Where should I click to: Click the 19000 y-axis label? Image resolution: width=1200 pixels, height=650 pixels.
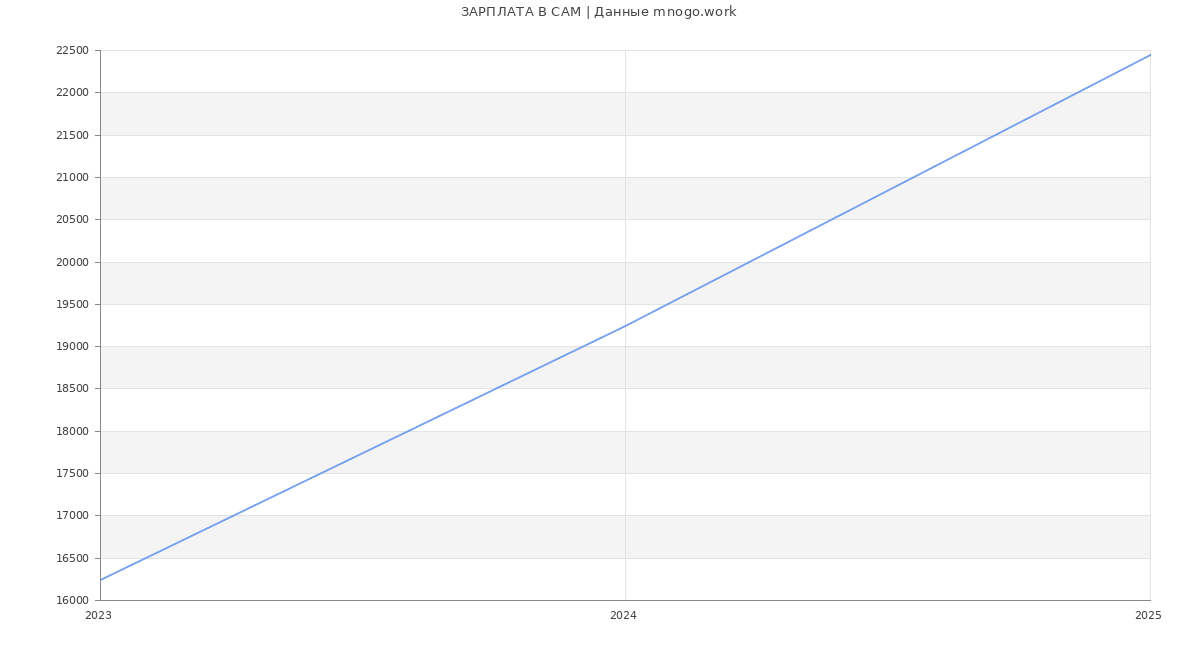tap(72, 347)
